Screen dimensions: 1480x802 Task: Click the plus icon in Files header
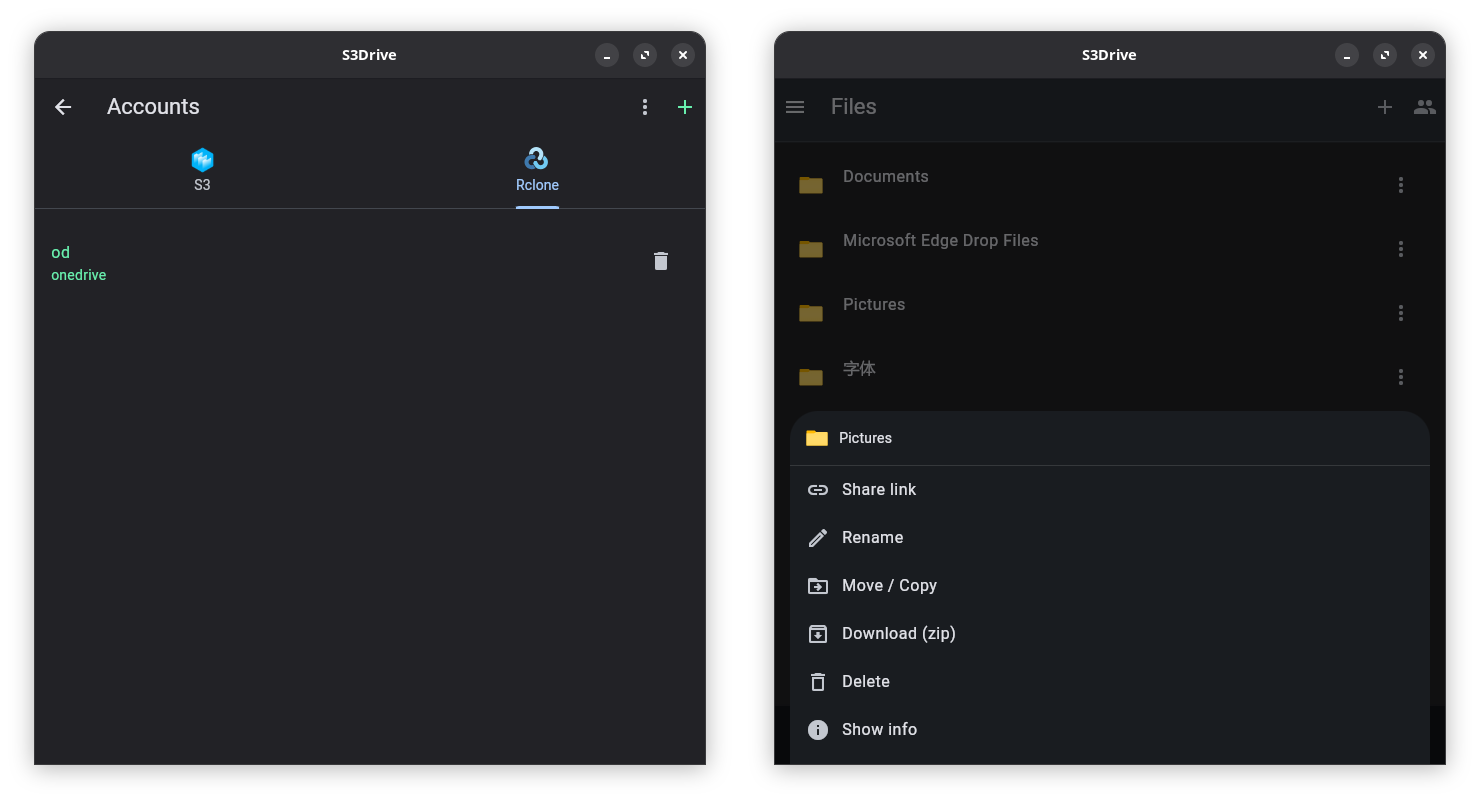(1385, 107)
